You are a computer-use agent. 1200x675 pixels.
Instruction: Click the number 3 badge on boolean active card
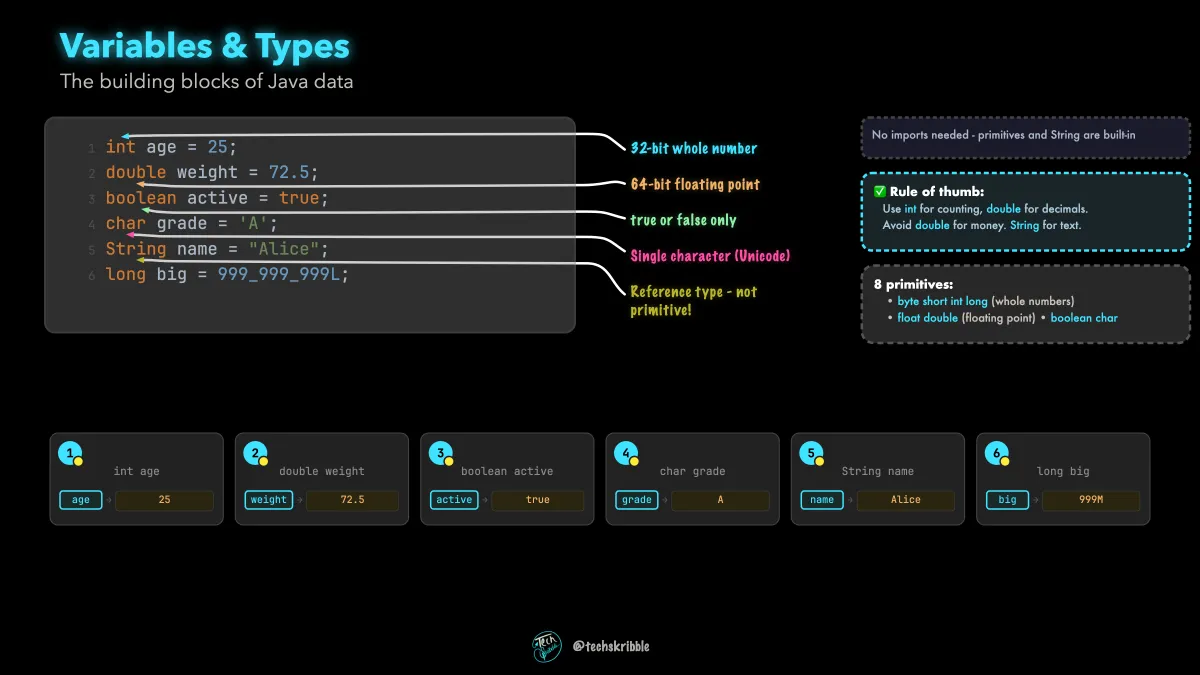tap(441, 453)
